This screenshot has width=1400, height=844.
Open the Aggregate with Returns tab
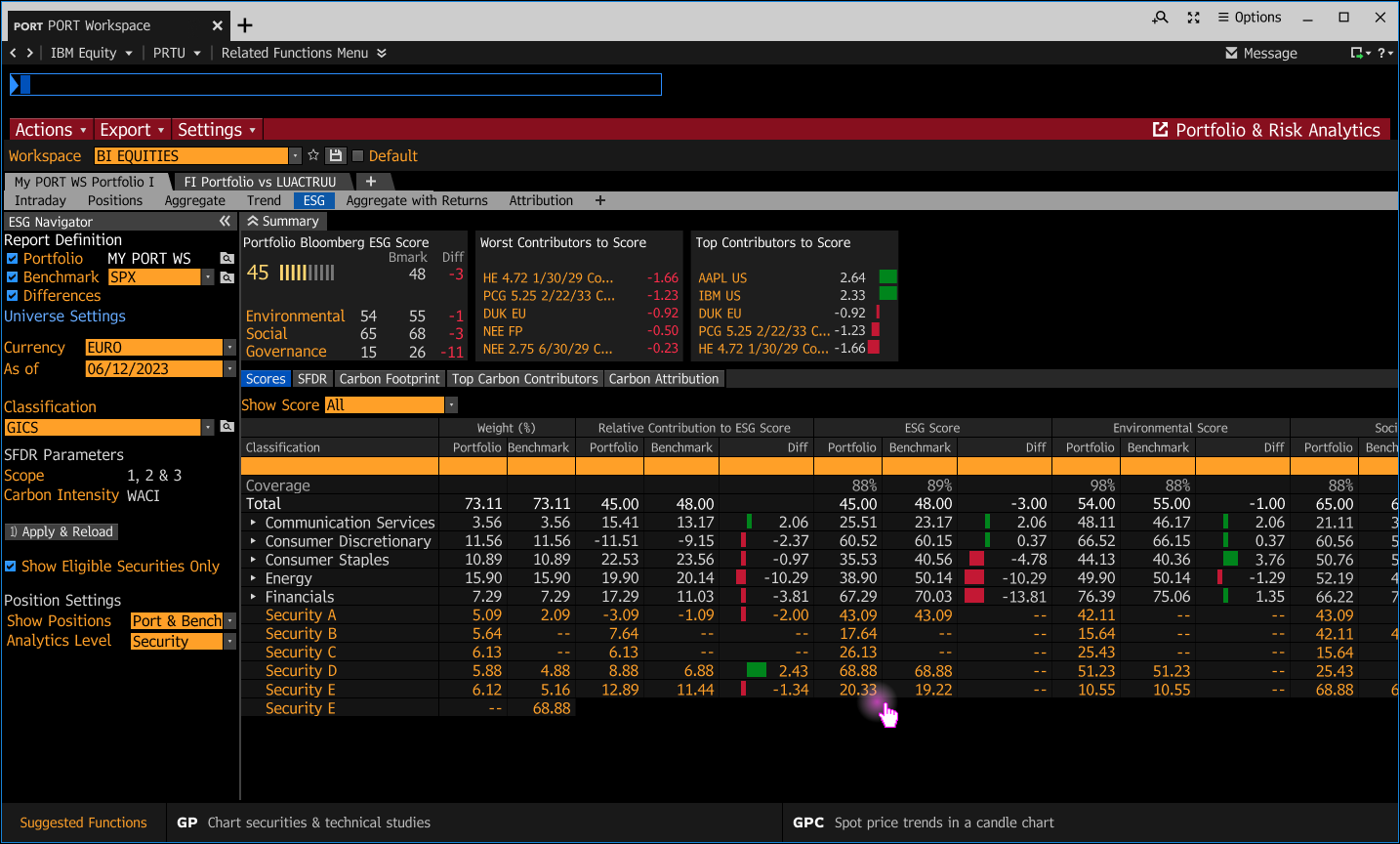coord(417,200)
